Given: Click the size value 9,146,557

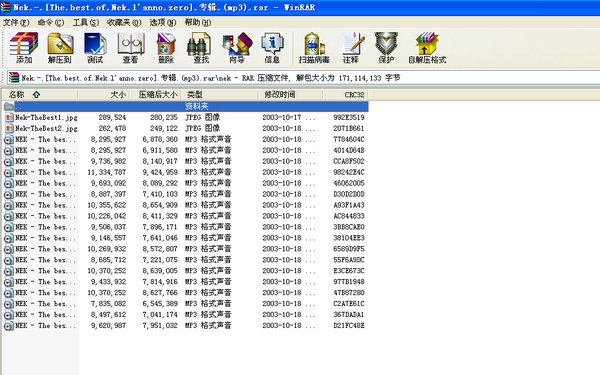Looking at the screenshot, I should pos(108,238).
